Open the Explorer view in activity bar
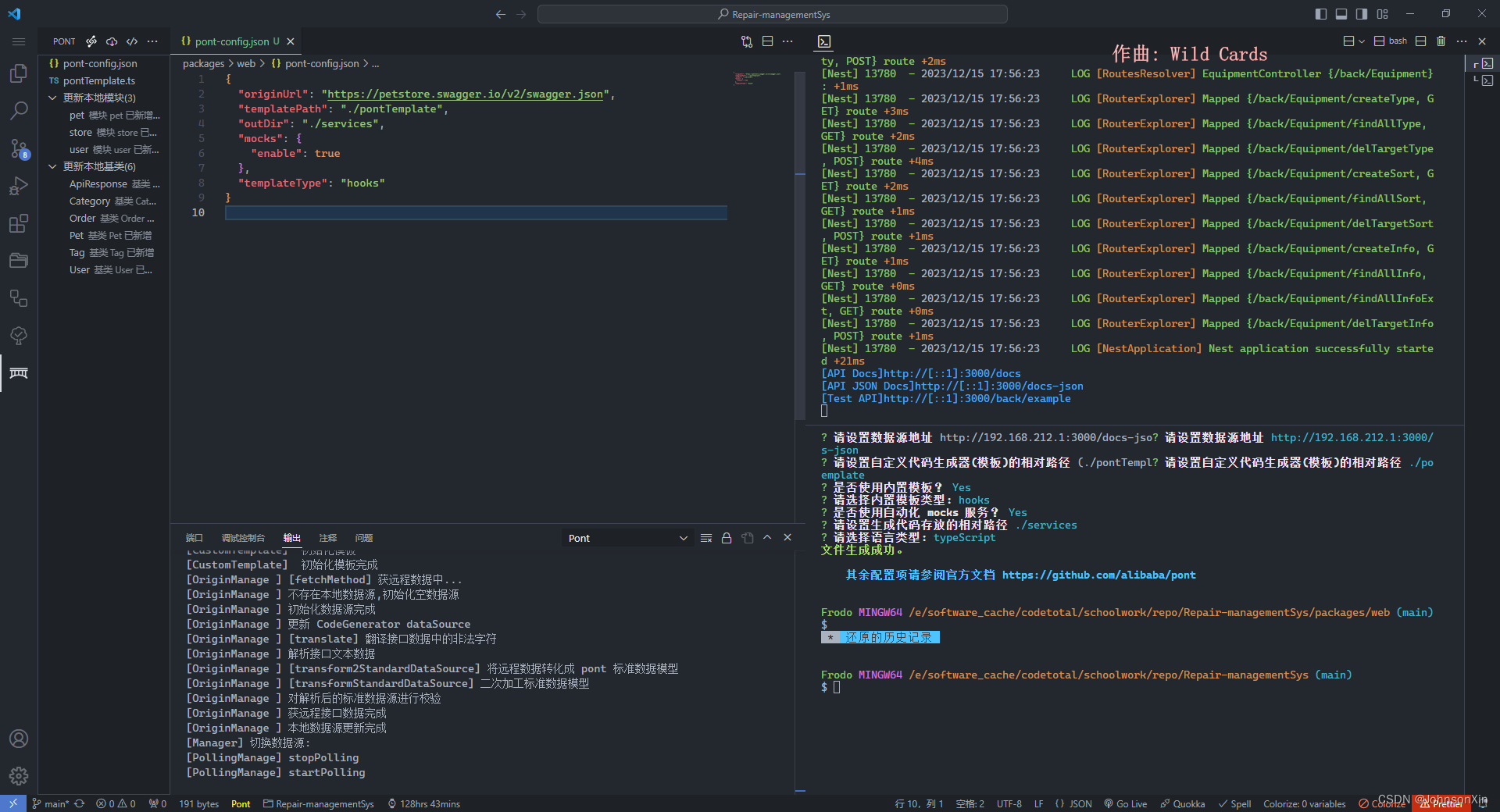The height and width of the screenshot is (812, 1500). (19, 73)
